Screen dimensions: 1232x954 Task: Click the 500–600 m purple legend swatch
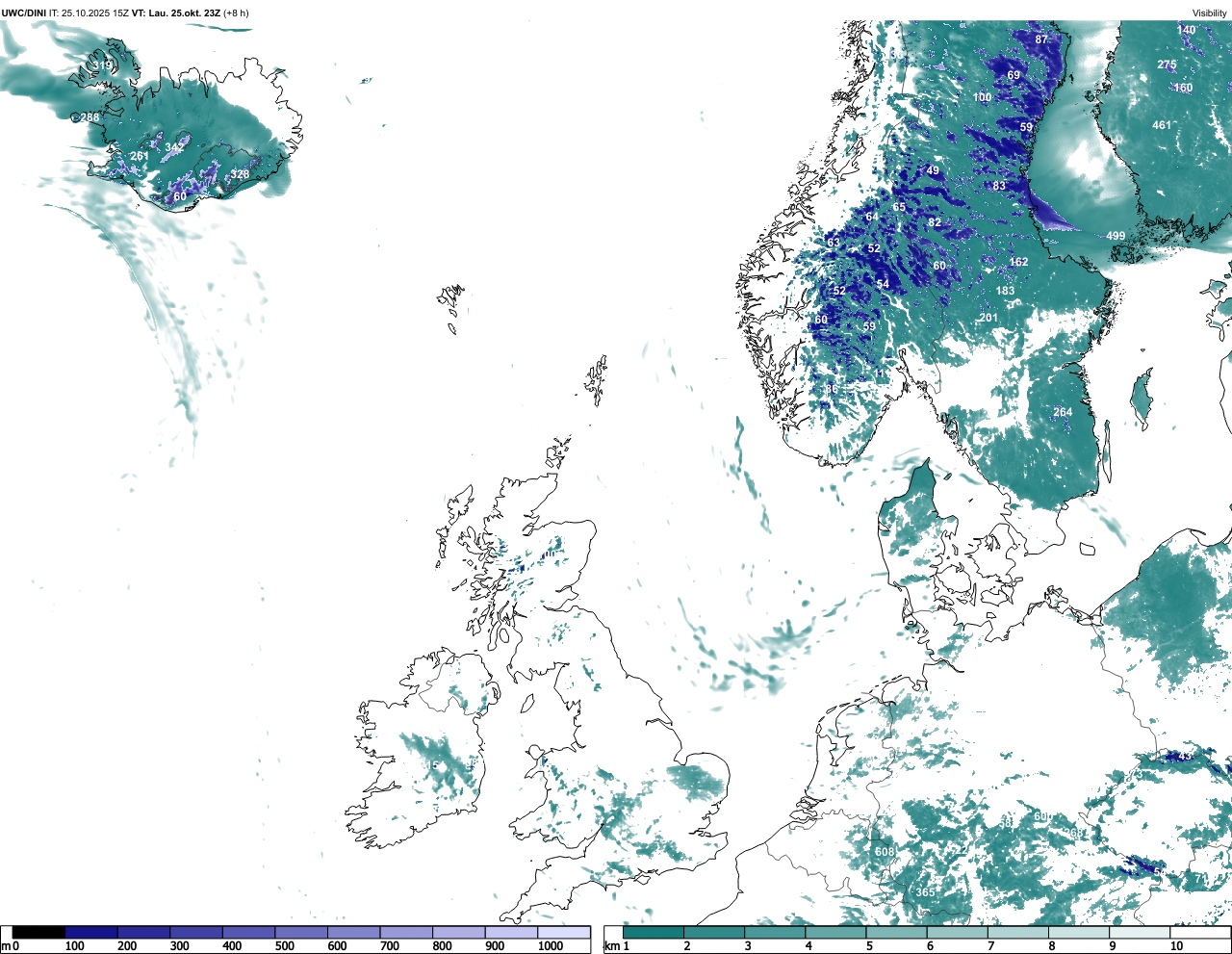coord(301,932)
